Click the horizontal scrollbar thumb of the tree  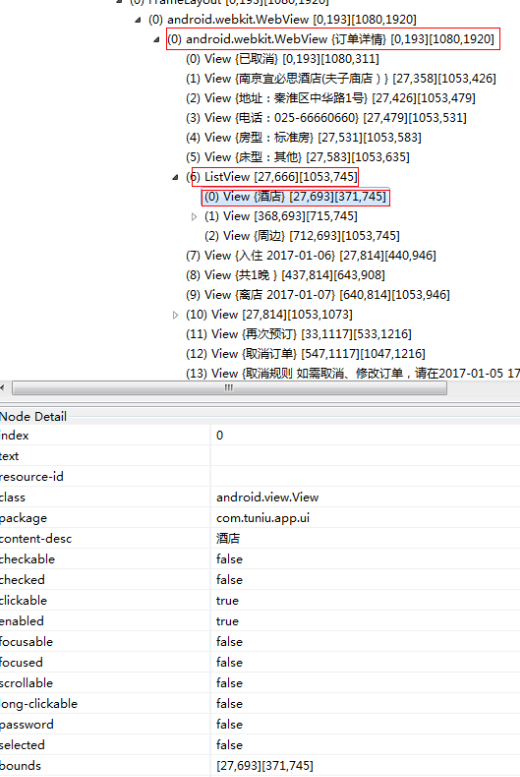tap(230, 388)
